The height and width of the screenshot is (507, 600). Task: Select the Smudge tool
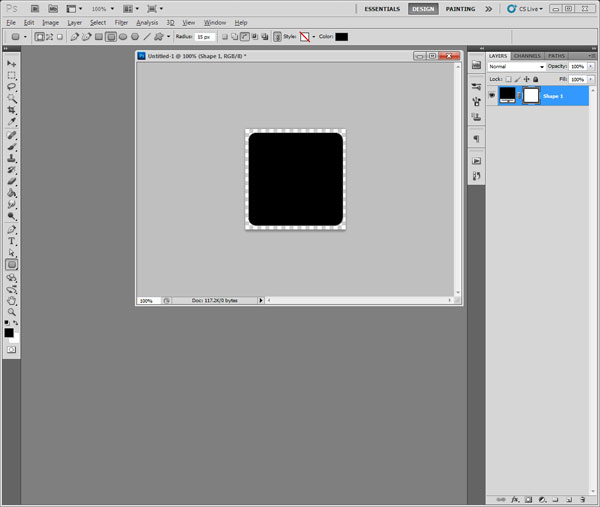11,204
